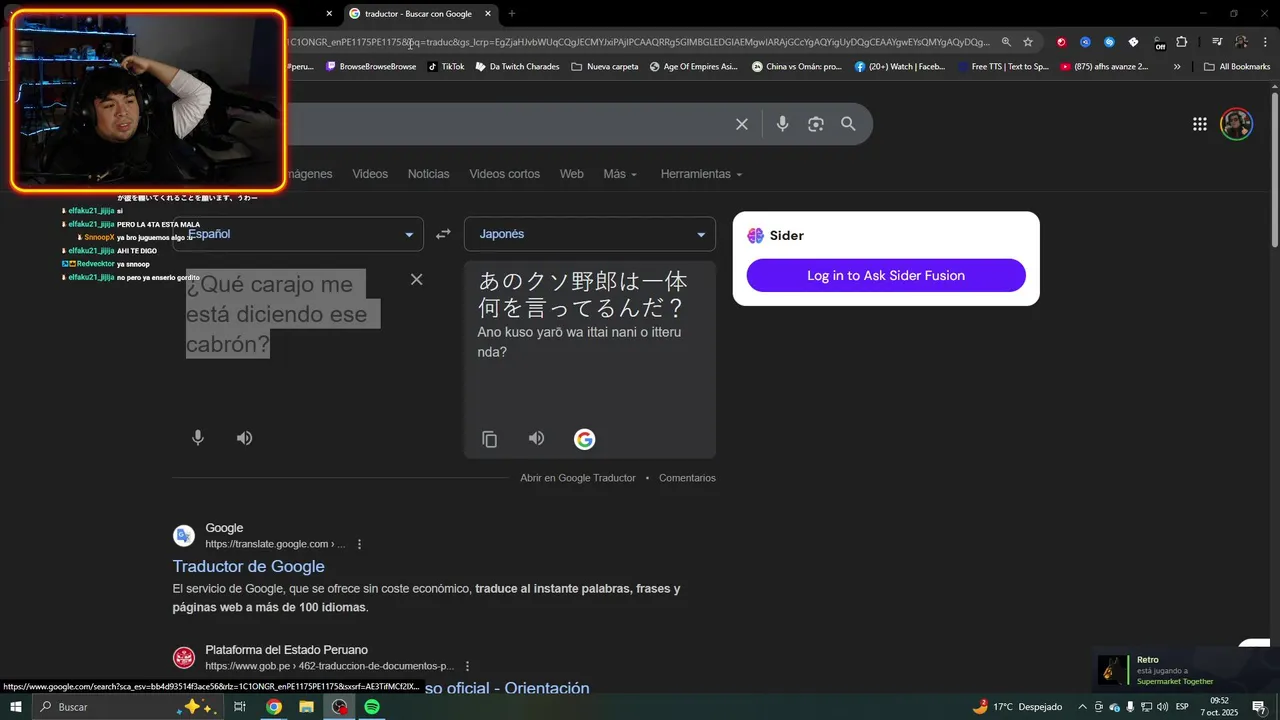Click the red extension icon in toolbar

click(x=1061, y=42)
